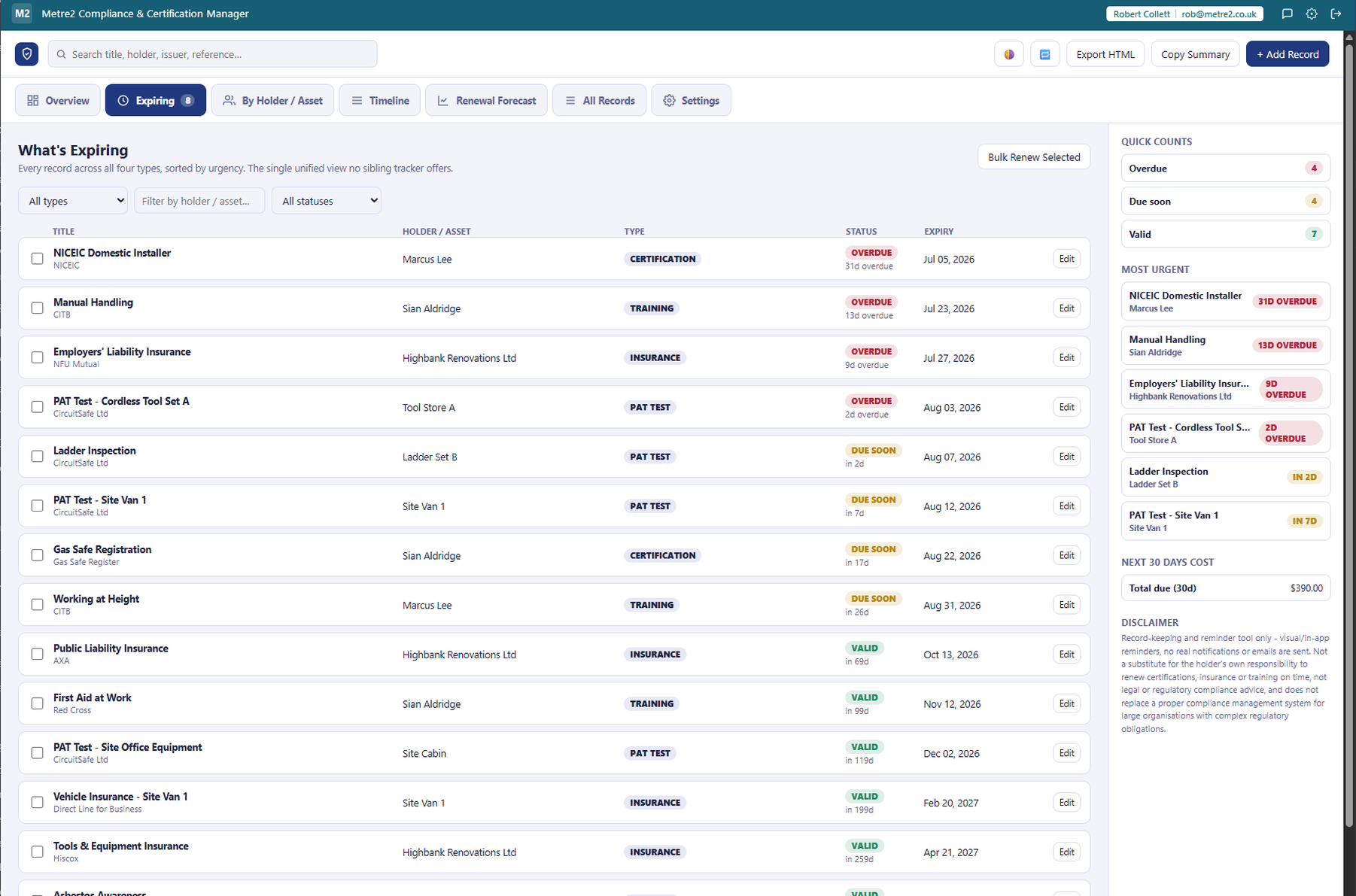Click the Expiring tab count badge 8
Screen dimensions: 1356x896
point(187,100)
